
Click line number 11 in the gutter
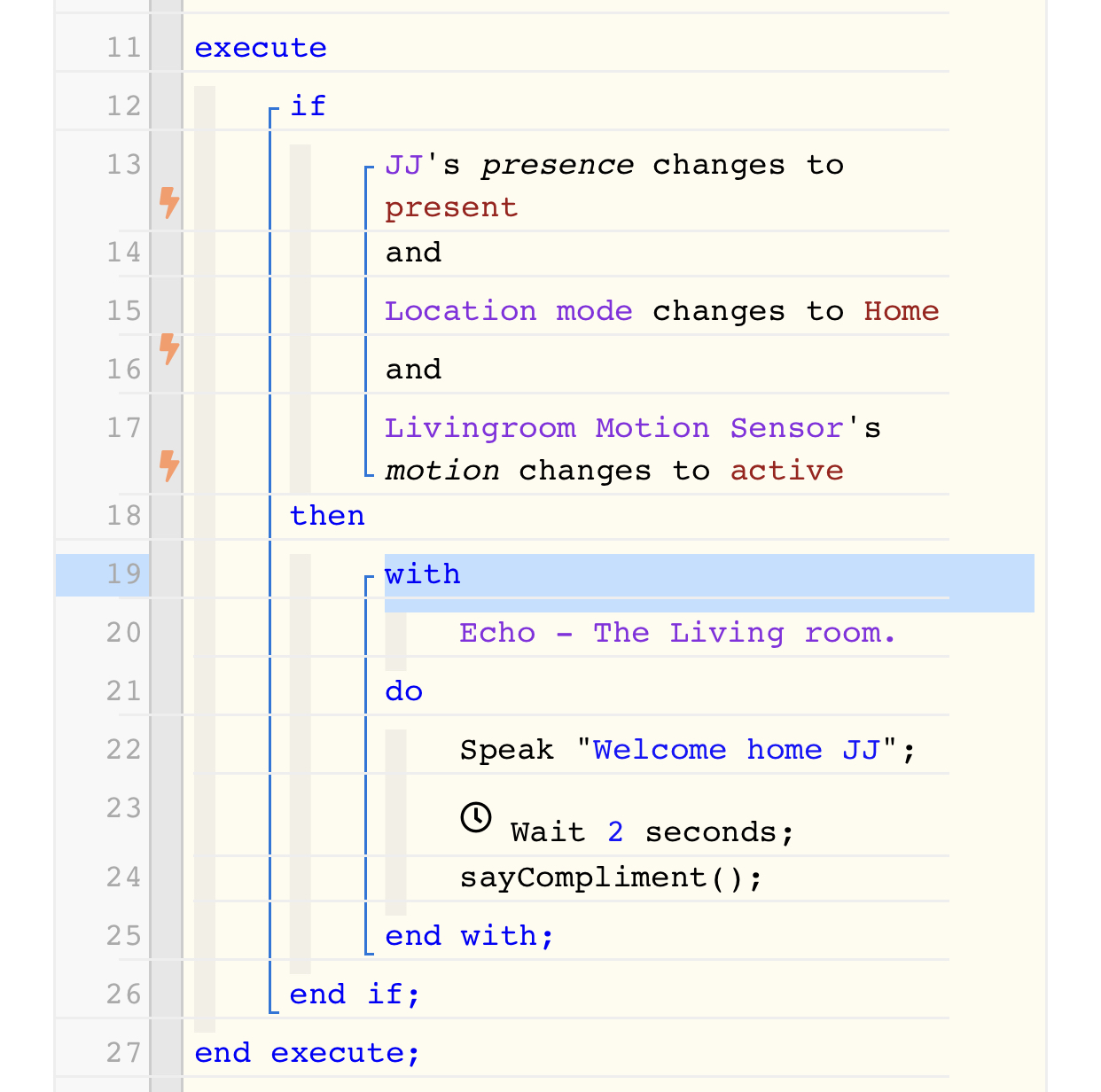[x=124, y=48]
